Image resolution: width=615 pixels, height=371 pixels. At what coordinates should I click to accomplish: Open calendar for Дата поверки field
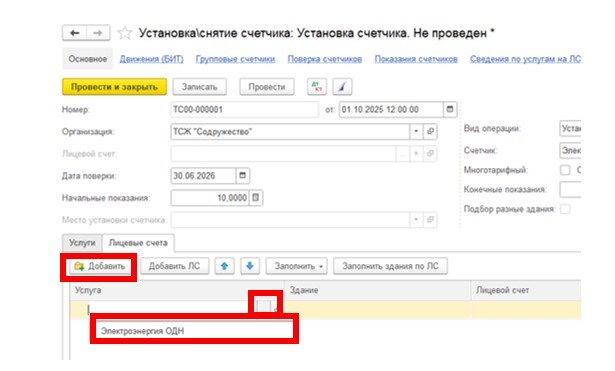242,175
